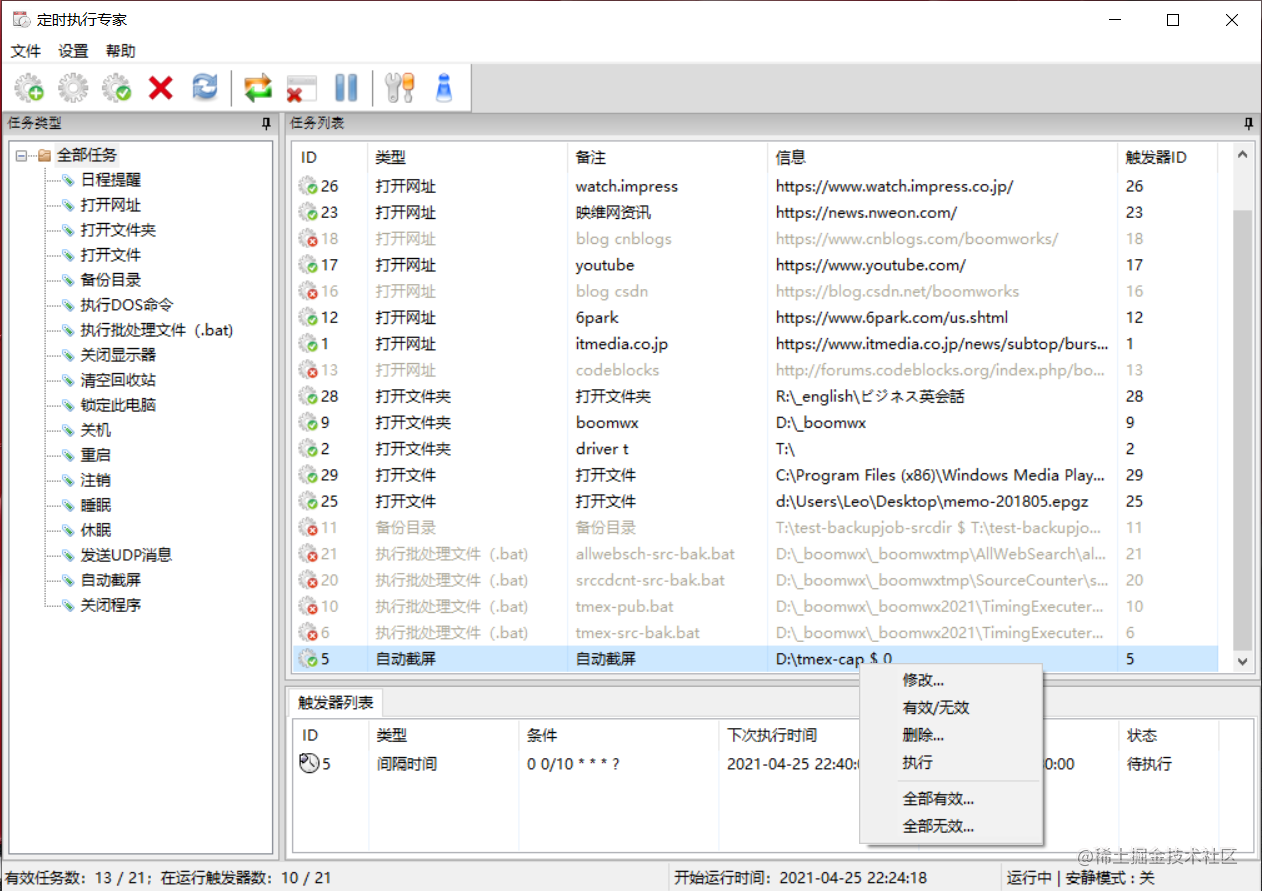
Task: Click the clock icon of trigger 5
Action: 309,764
